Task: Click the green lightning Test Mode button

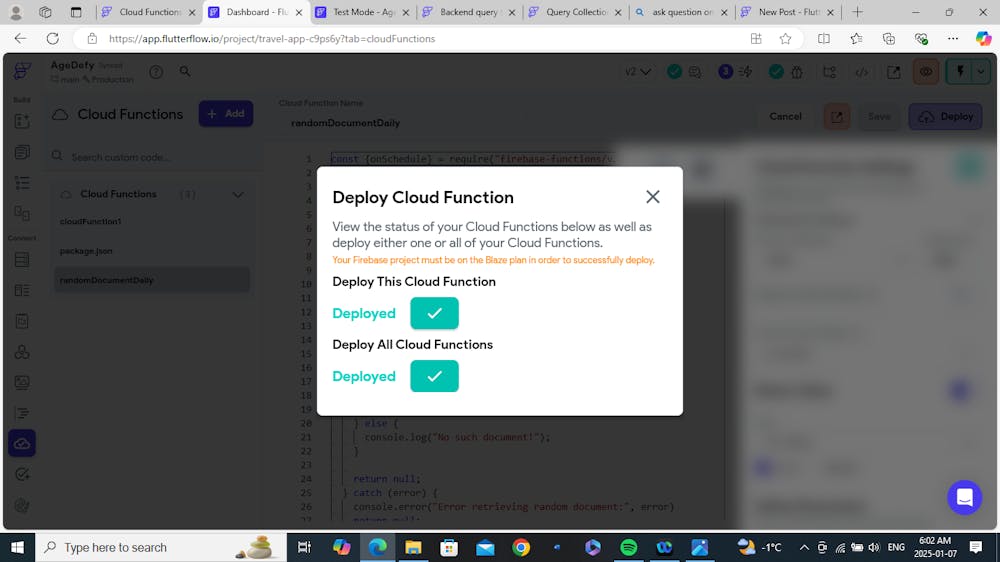Action: (960, 71)
